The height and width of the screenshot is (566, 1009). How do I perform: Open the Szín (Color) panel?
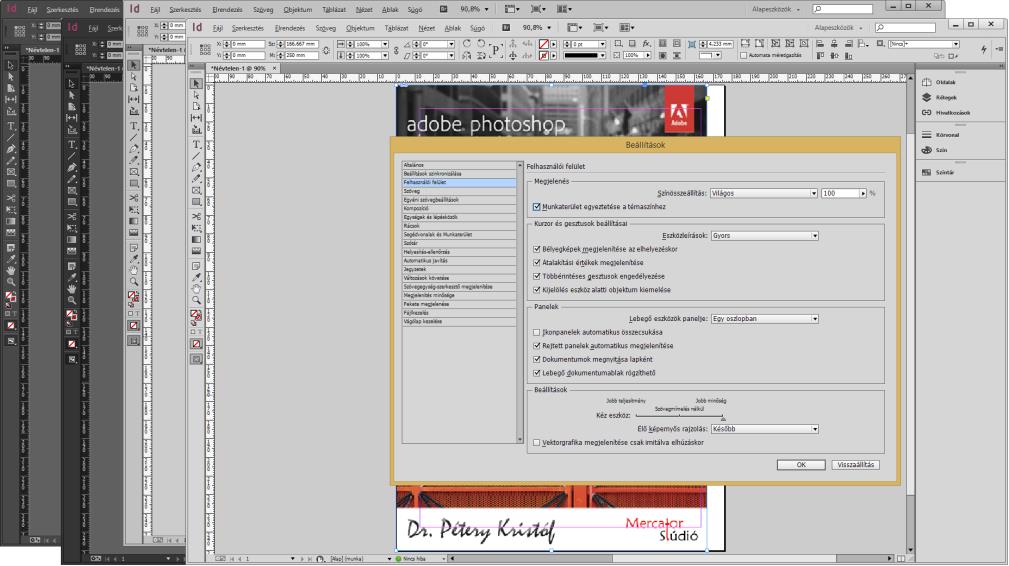pyautogui.click(x=934, y=150)
